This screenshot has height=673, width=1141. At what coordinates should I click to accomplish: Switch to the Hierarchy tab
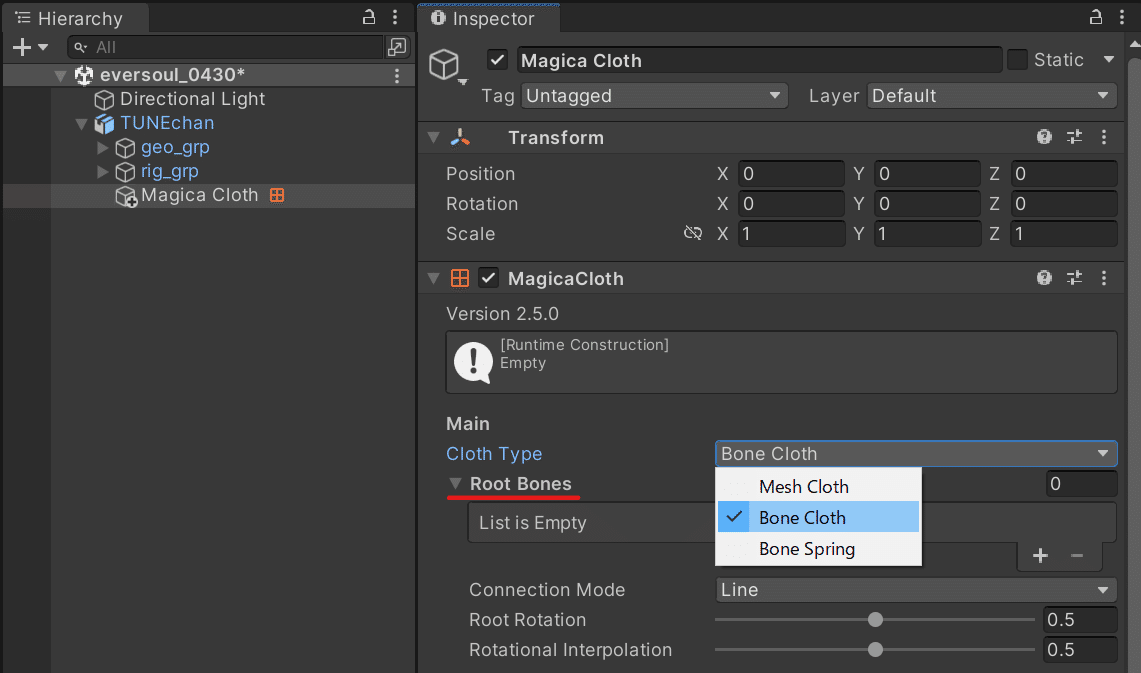tap(76, 18)
